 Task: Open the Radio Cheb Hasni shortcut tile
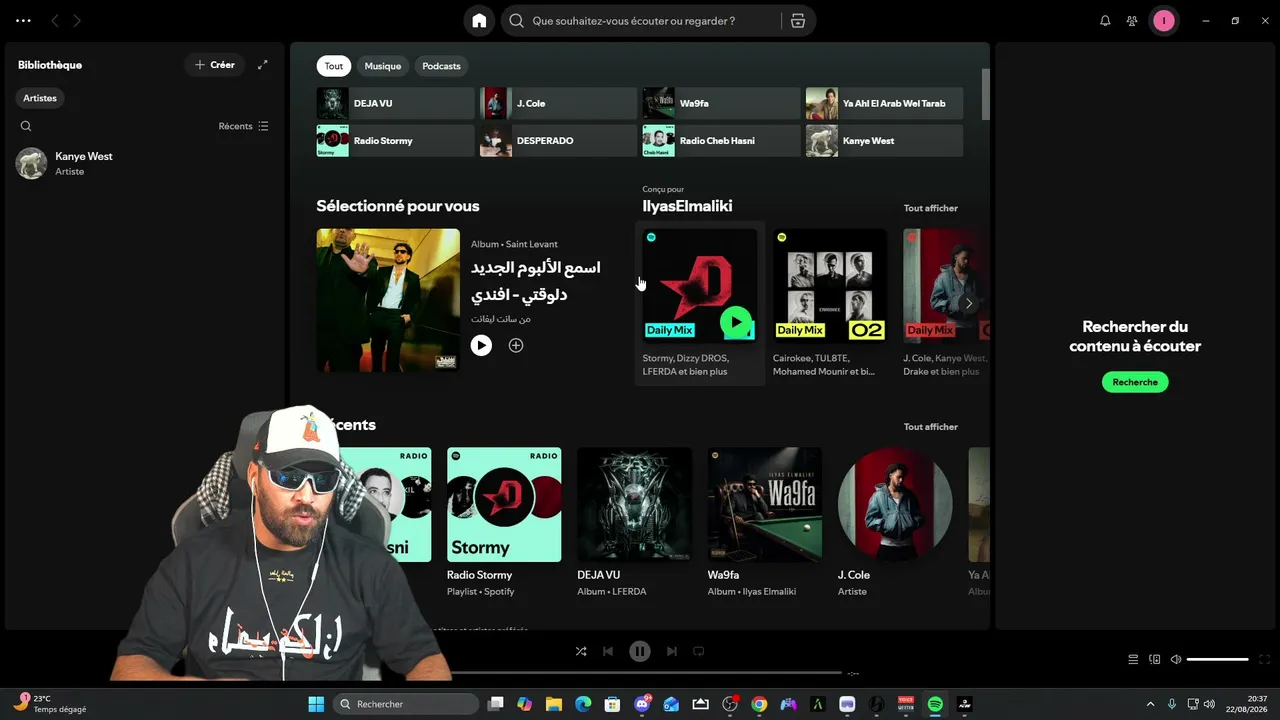(x=721, y=141)
